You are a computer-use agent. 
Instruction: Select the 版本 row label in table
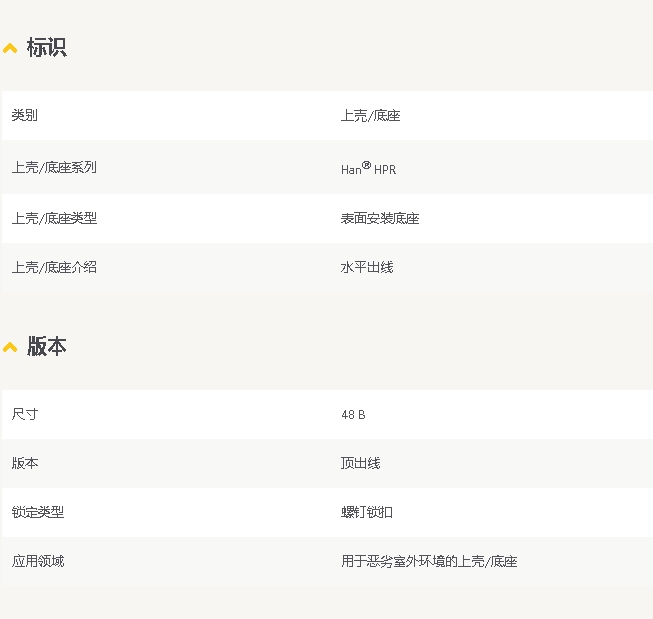pyautogui.click(x=25, y=463)
